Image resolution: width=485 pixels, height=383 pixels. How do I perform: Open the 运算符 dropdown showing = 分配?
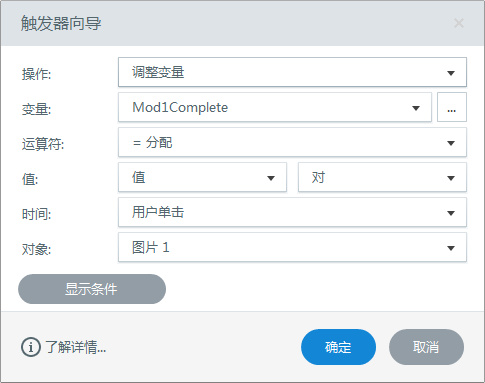292,142
